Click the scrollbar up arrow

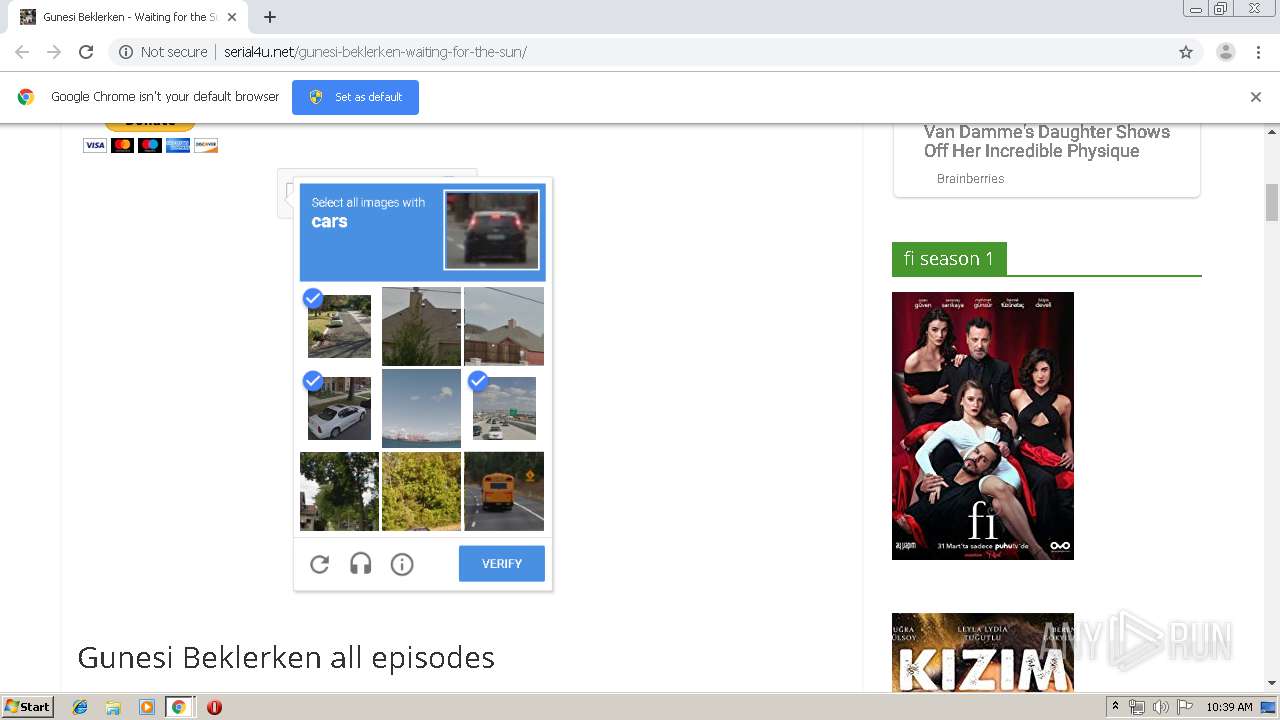click(1272, 132)
